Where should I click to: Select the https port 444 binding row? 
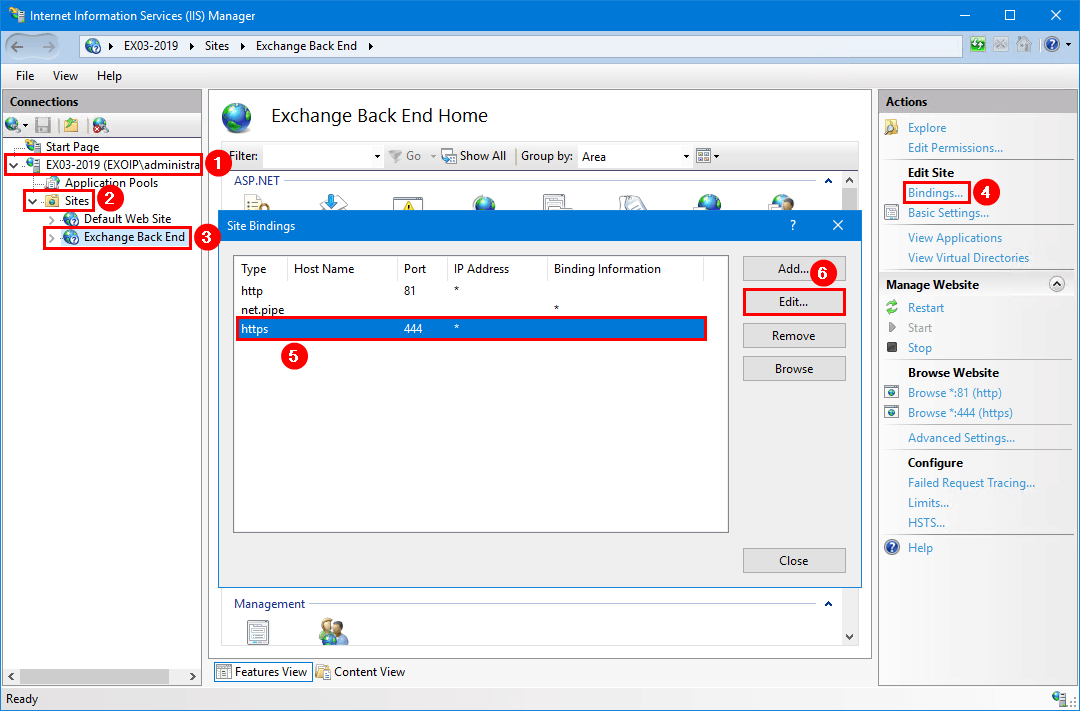pyautogui.click(x=471, y=329)
